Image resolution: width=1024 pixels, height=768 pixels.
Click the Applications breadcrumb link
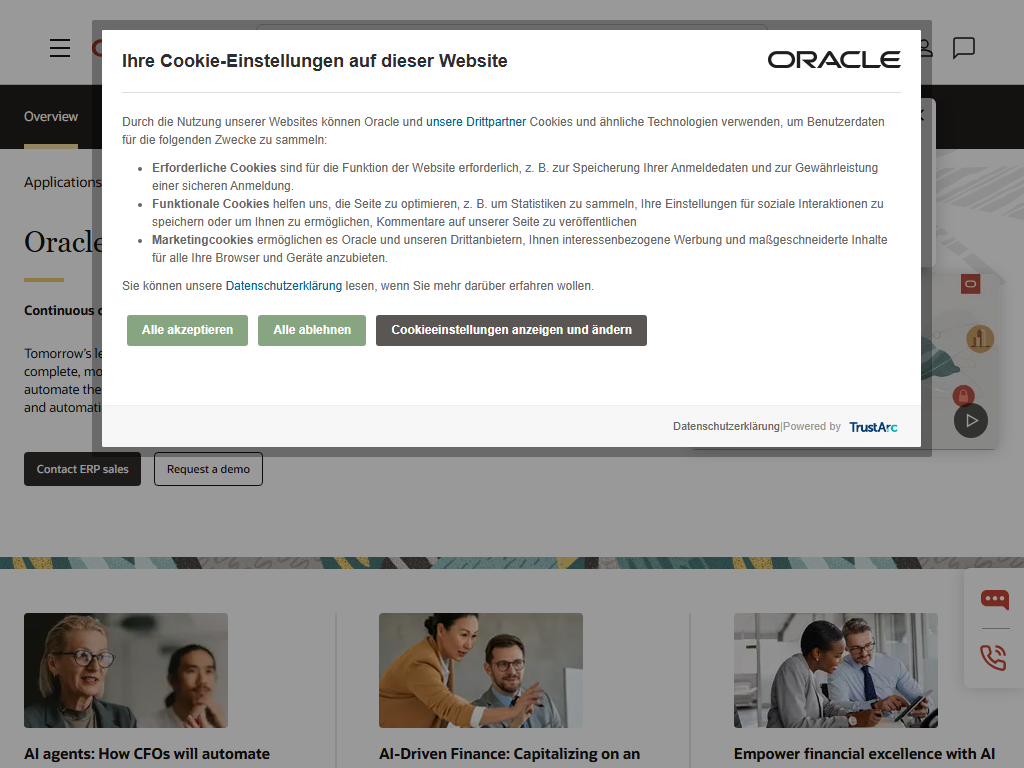pyautogui.click(x=63, y=182)
